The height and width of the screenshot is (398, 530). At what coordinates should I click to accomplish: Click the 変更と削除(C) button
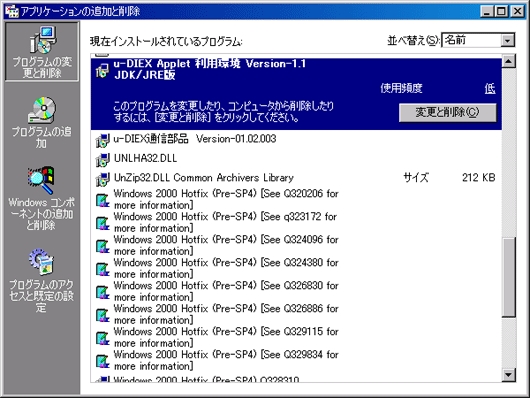coord(448,113)
